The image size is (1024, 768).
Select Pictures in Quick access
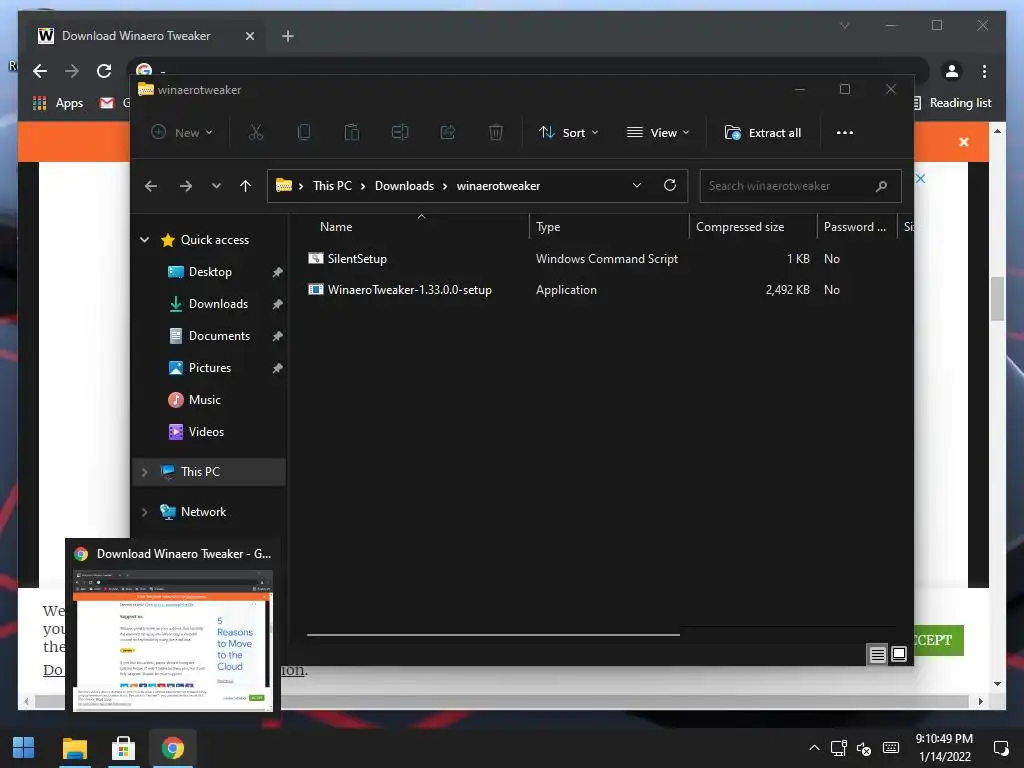coord(210,368)
